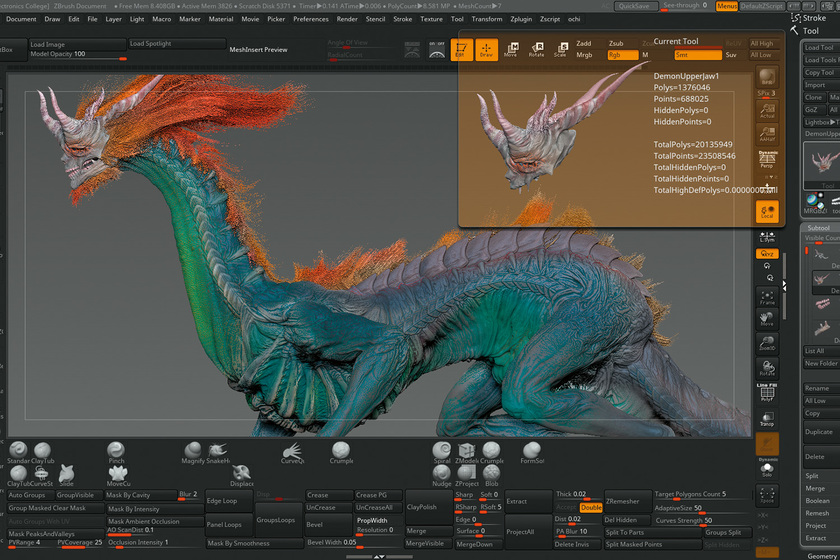Screen dimensions: 840x560
Task: Toggle the Rgb painting mode
Action: pos(622,55)
